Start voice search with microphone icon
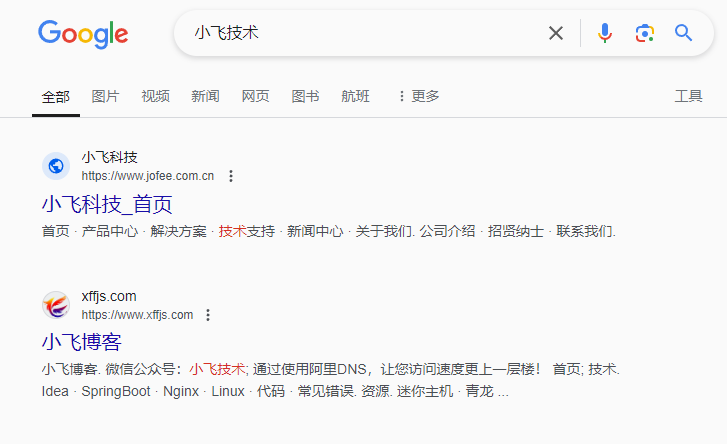The width and height of the screenshot is (727, 444). pos(605,33)
